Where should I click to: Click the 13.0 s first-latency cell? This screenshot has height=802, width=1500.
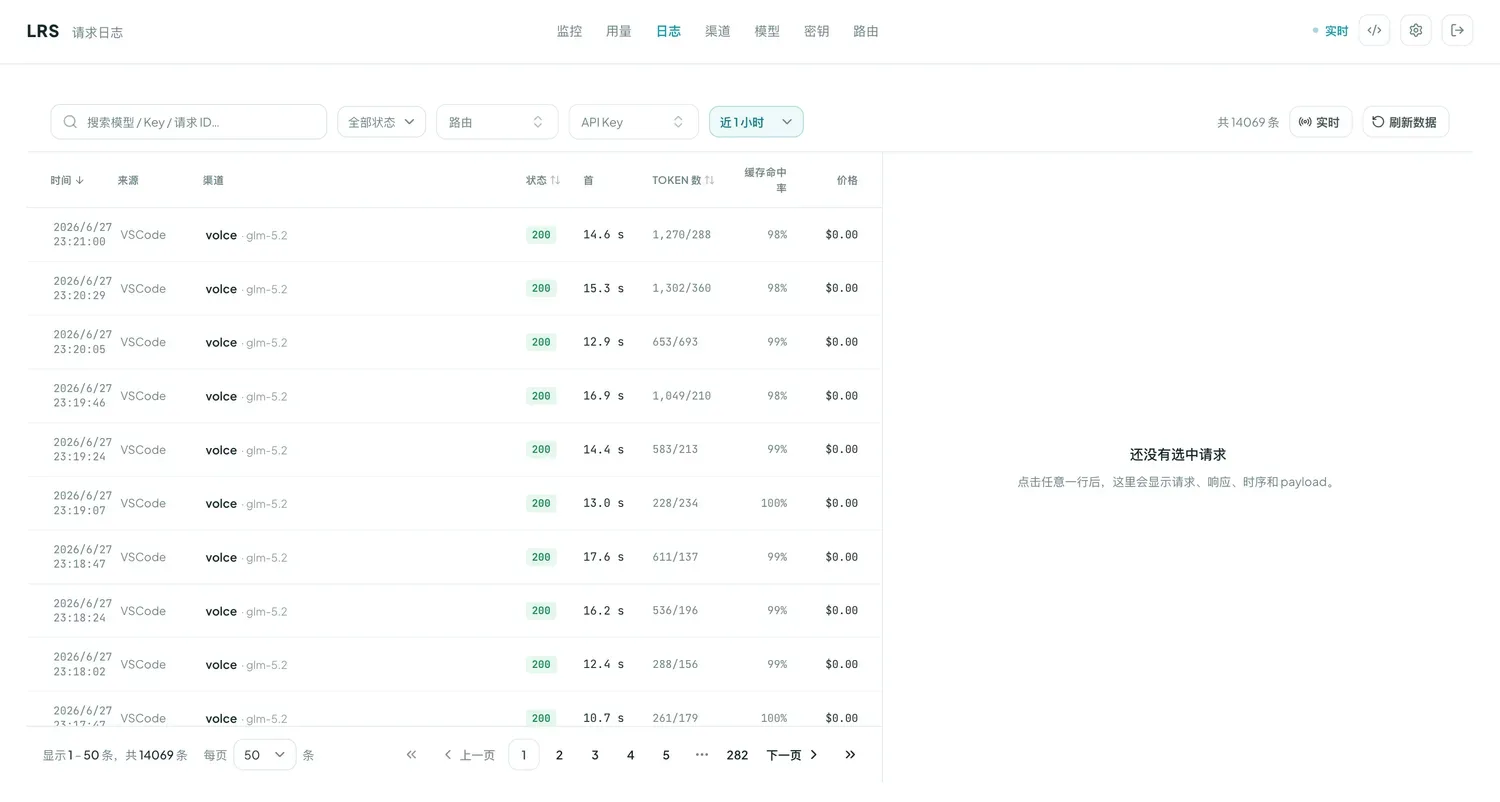click(603, 503)
